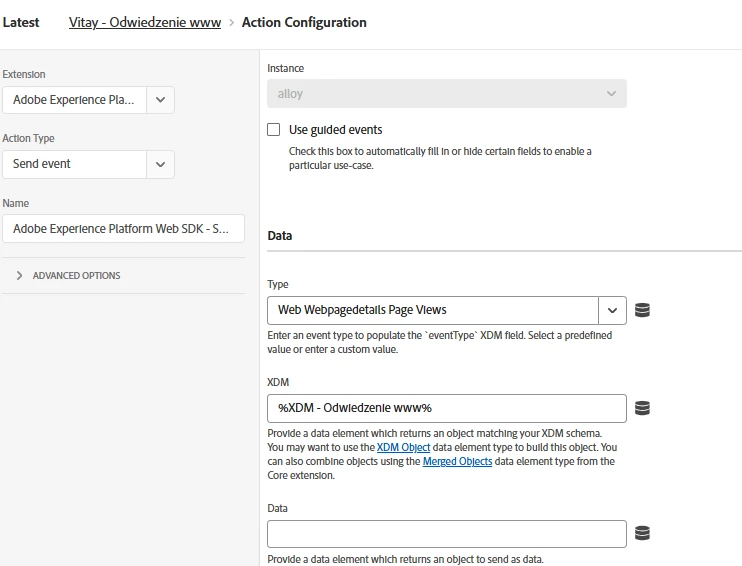This screenshot has width=742, height=566.
Task: Focus the XDM text field
Action: (447, 408)
